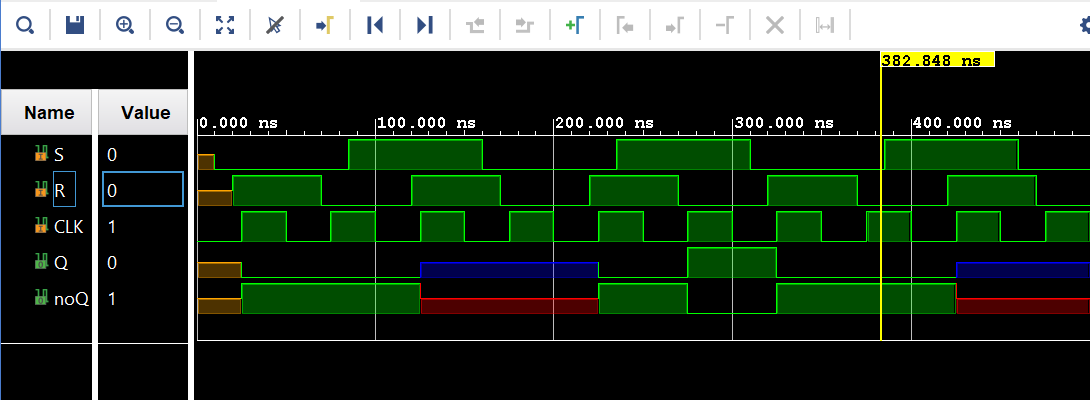Click the Delete Marker icon
The width and height of the screenshot is (1090, 400).
pyautogui.click(x=725, y=26)
